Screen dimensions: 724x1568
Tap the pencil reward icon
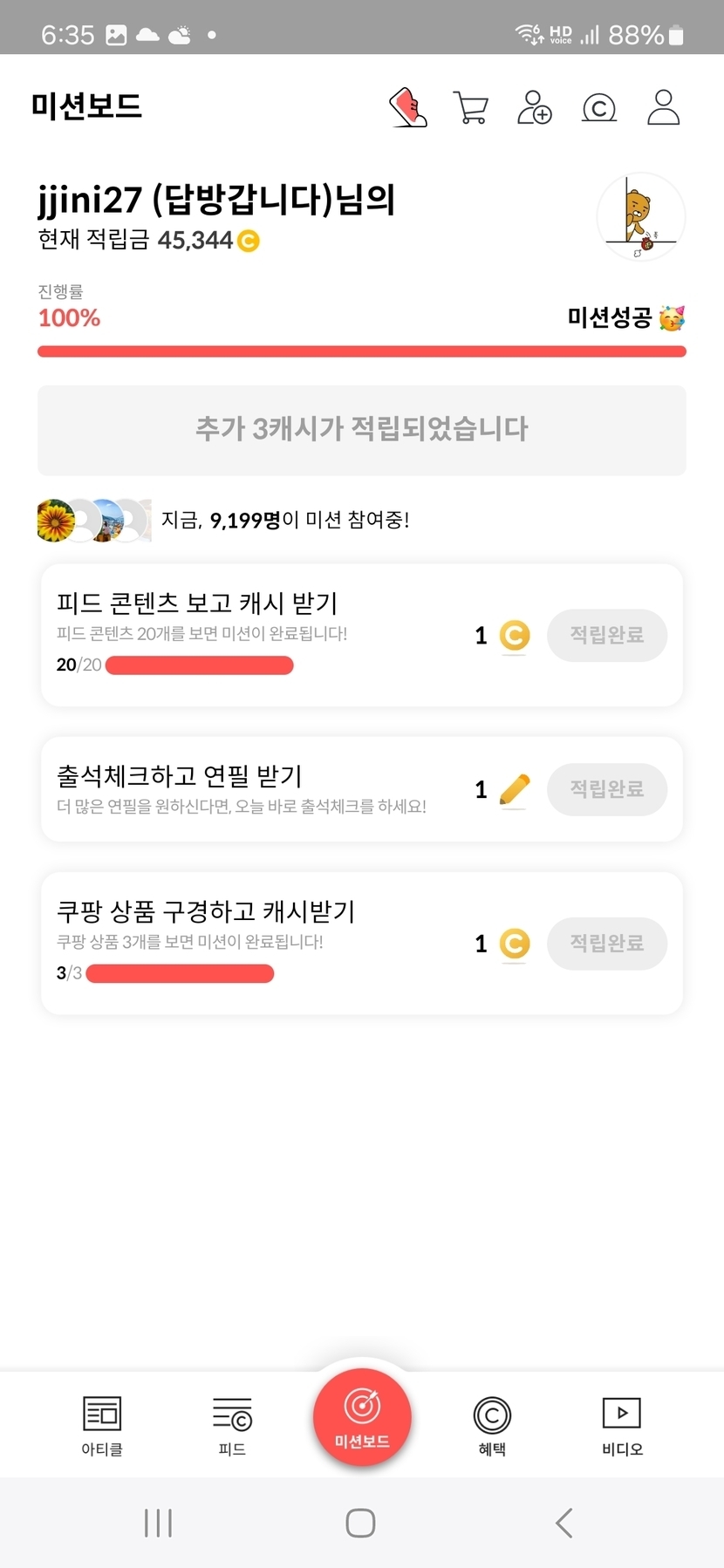click(515, 789)
